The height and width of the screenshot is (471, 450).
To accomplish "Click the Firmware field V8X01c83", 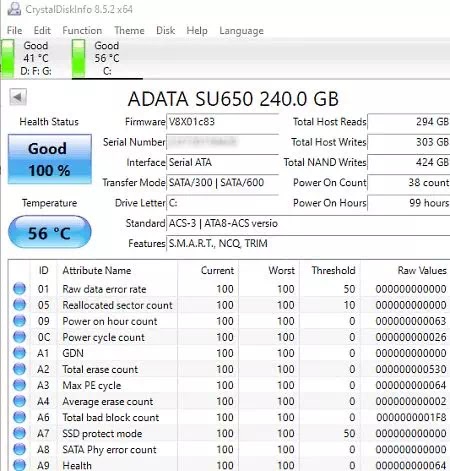I will [x=222, y=122].
